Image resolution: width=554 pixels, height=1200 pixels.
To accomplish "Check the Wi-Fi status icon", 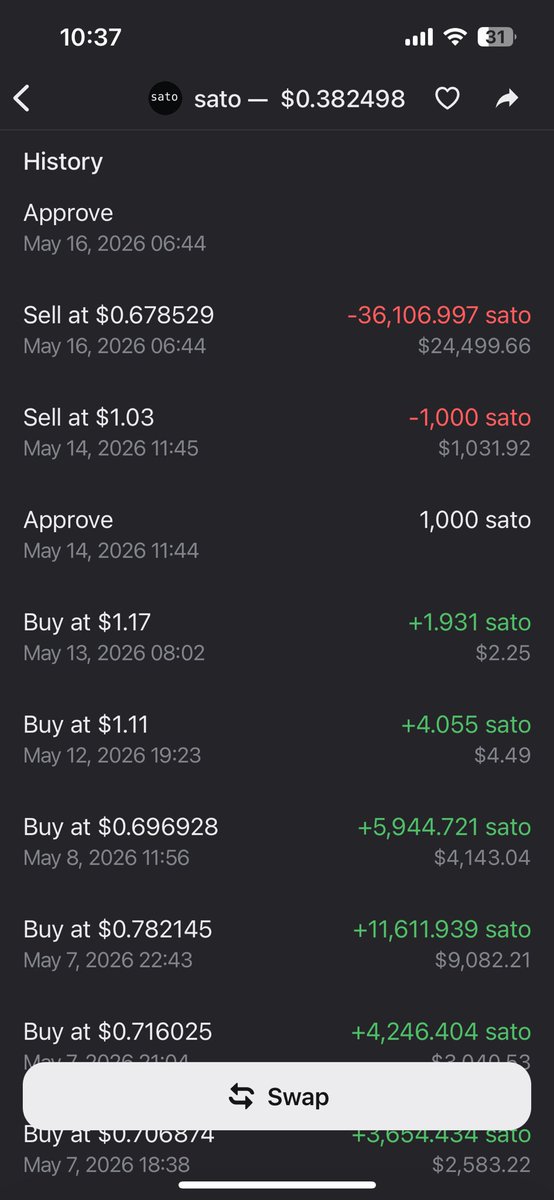I will point(456,38).
